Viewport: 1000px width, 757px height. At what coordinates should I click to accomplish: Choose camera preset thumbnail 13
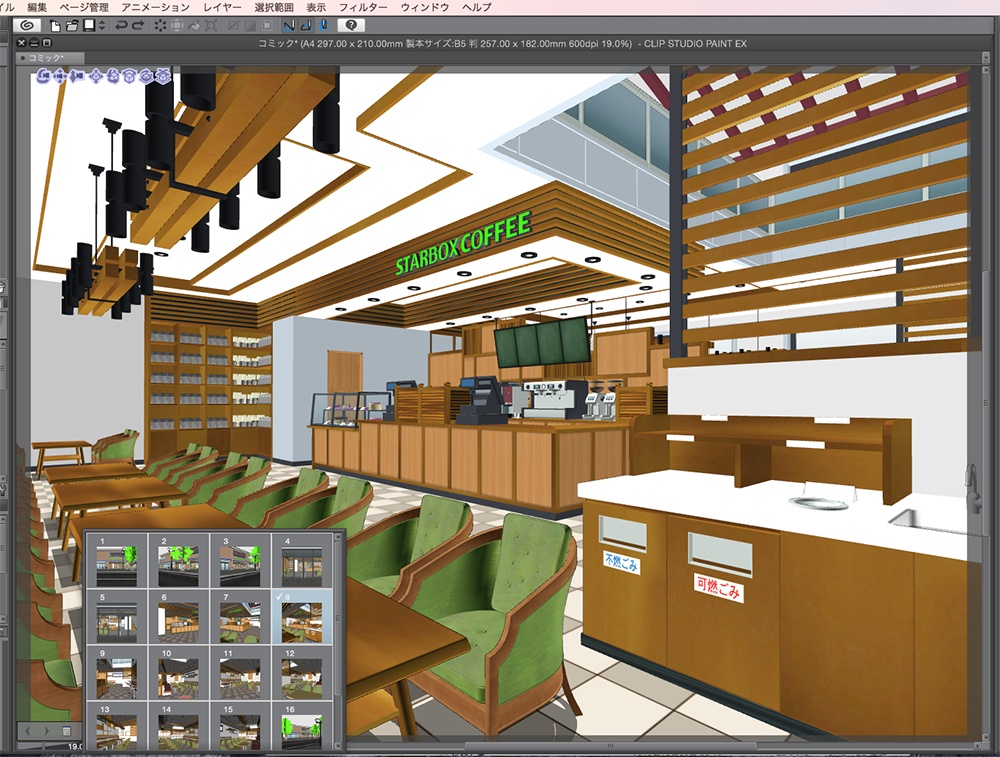pos(117,726)
